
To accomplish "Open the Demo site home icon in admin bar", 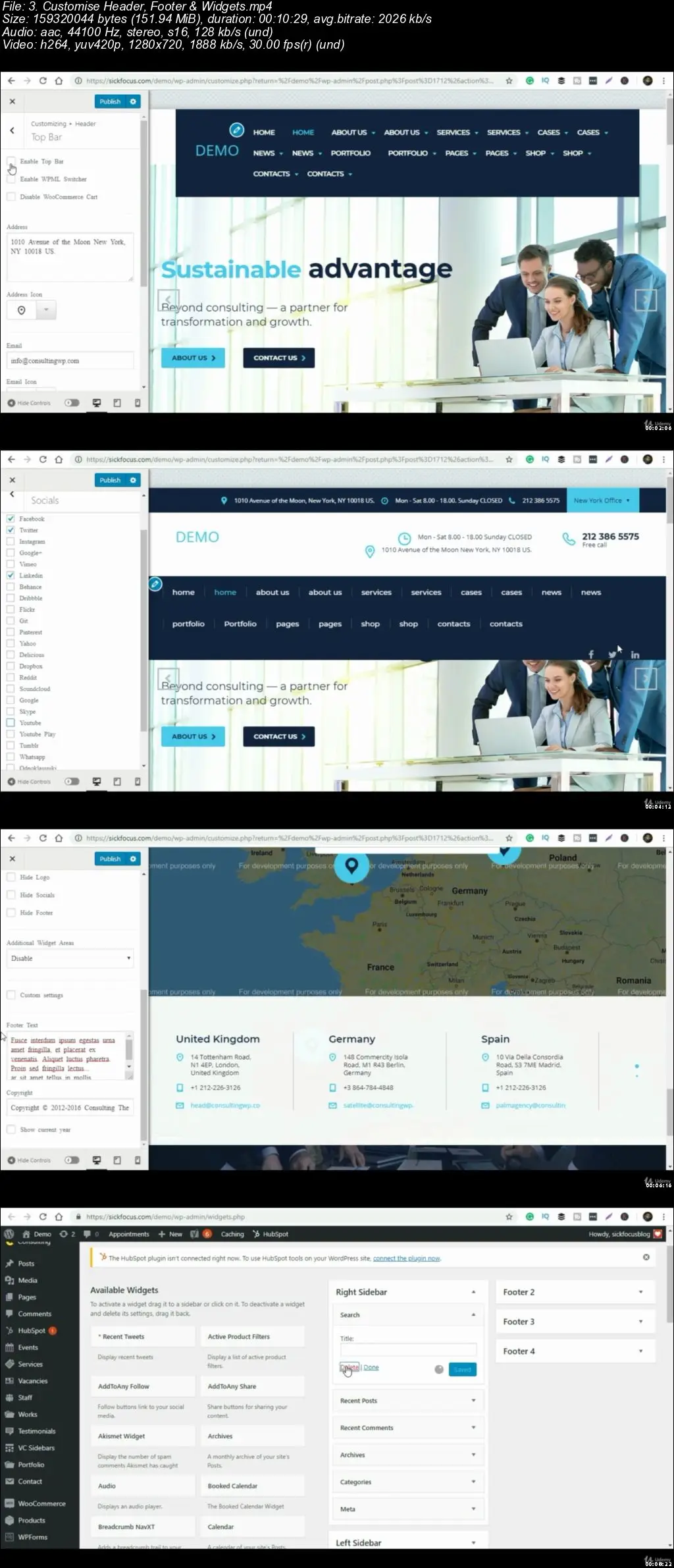I will pos(26,1234).
